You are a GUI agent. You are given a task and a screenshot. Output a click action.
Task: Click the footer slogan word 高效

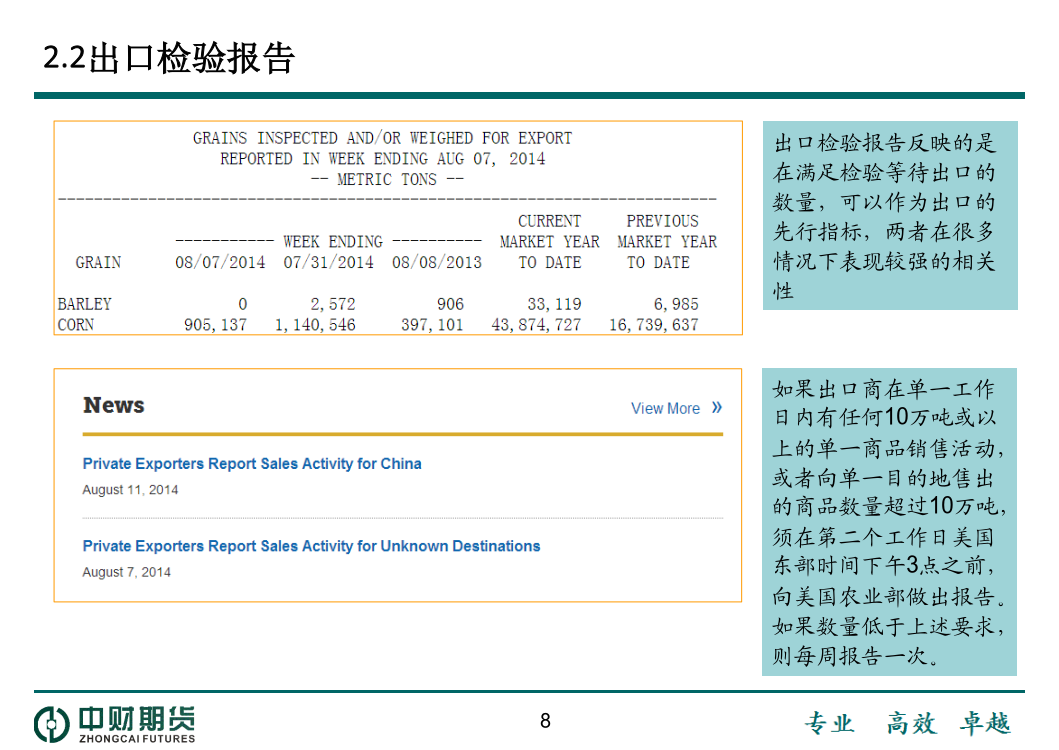point(911,724)
